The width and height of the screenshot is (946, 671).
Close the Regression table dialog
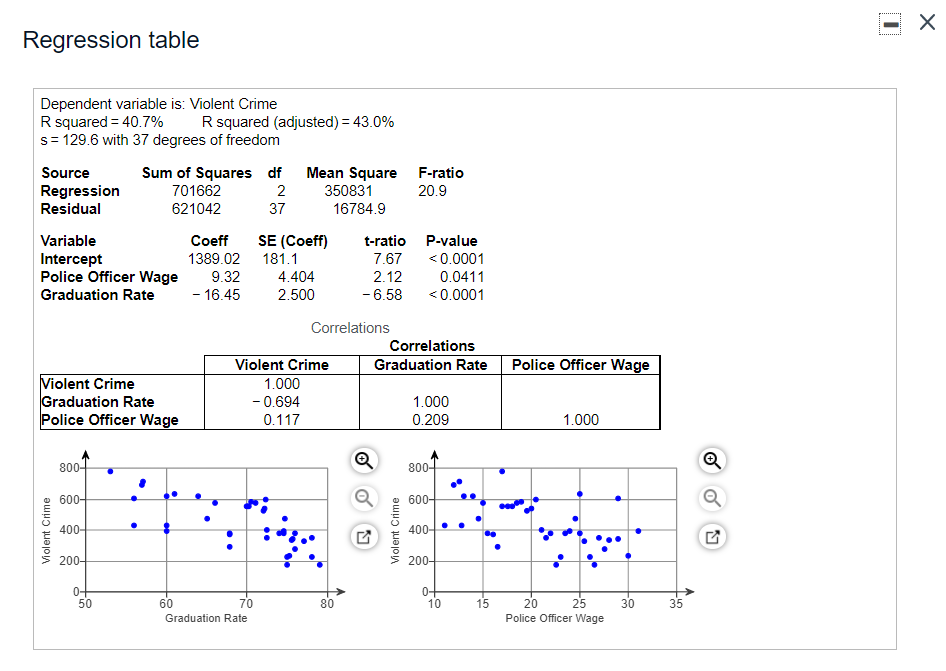pos(927,22)
